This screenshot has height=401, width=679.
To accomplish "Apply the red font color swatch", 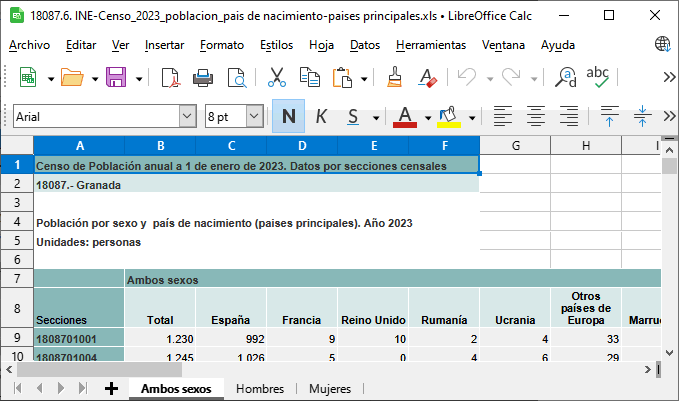I will (x=404, y=116).
